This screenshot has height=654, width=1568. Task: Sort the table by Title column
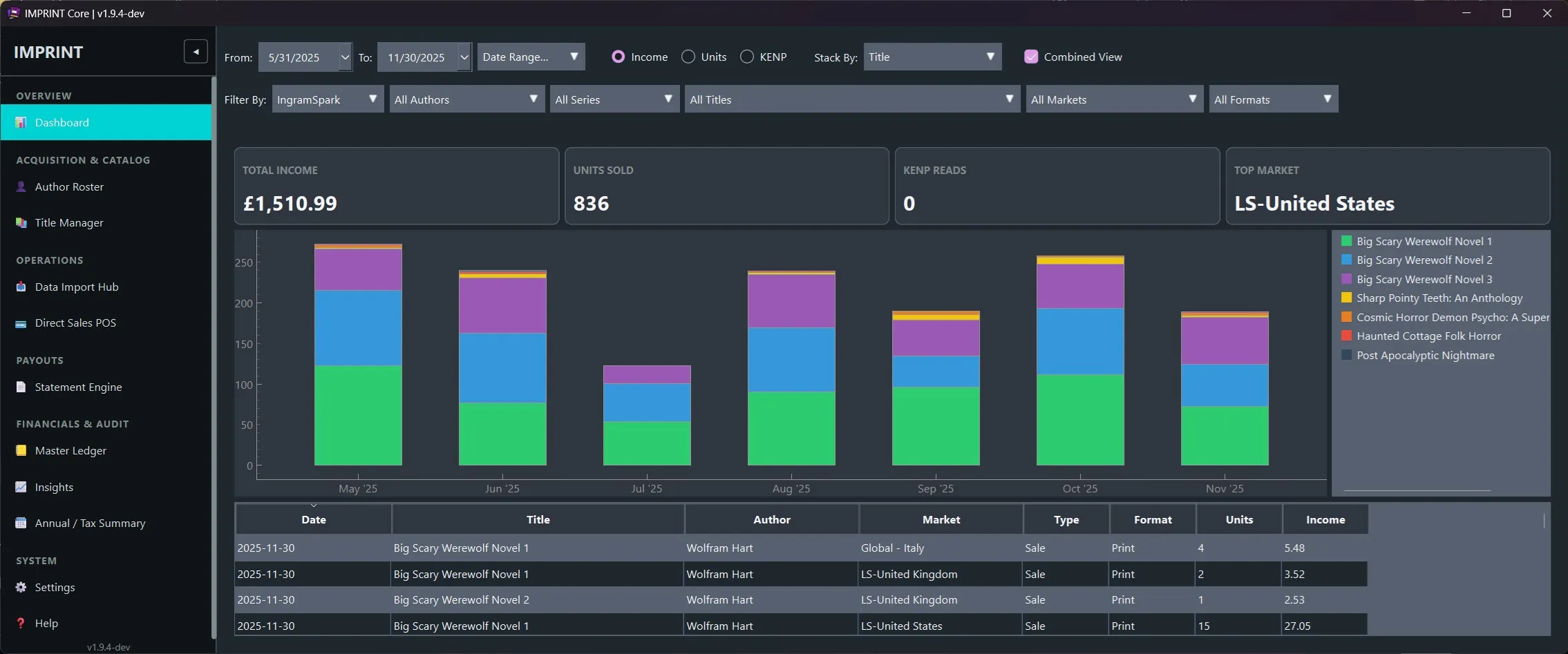click(538, 519)
